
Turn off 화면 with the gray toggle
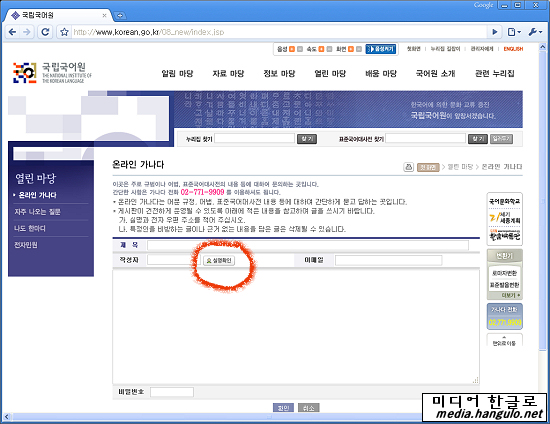(x=359, y=49)
